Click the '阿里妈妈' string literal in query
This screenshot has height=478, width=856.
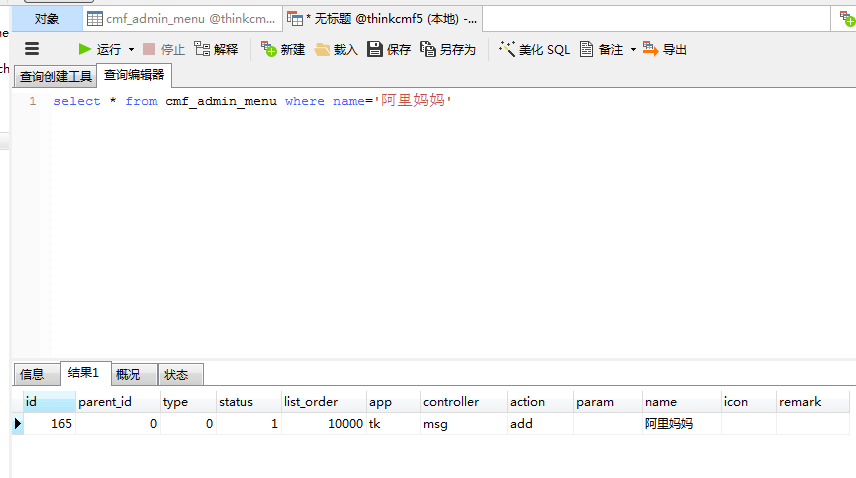click(413, 100)
